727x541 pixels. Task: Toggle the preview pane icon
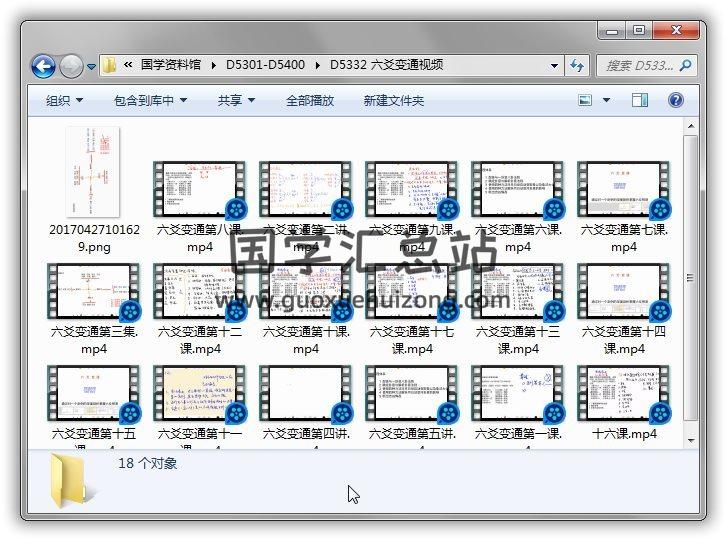(640, 100)
